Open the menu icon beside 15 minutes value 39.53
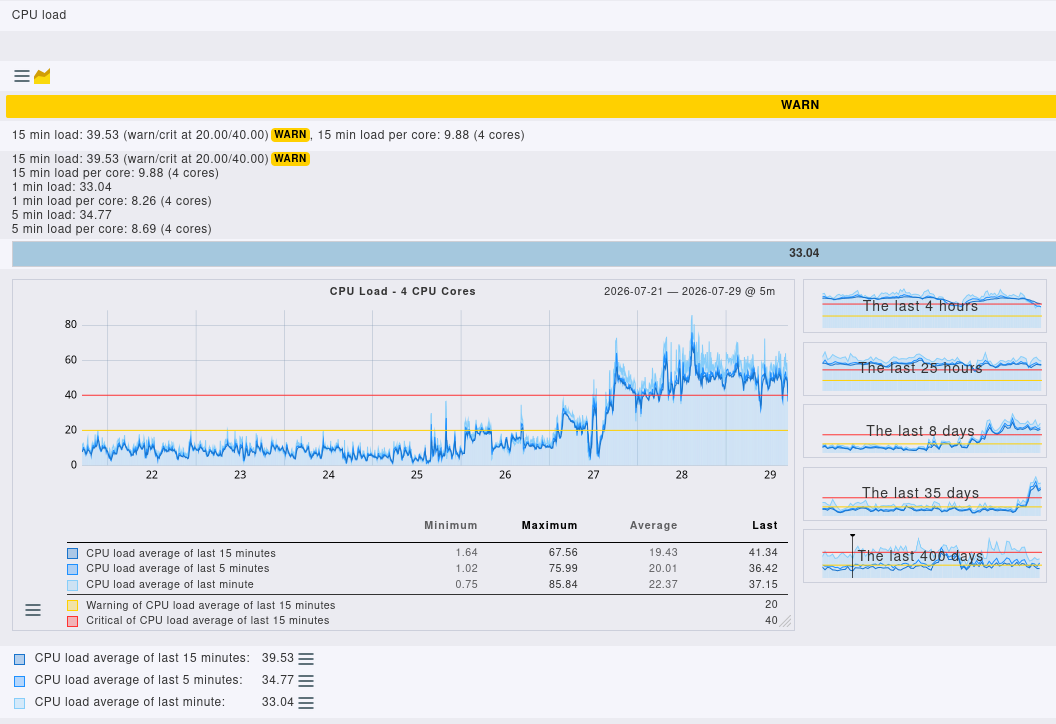The image size is (1056, 724). (306, 659)
